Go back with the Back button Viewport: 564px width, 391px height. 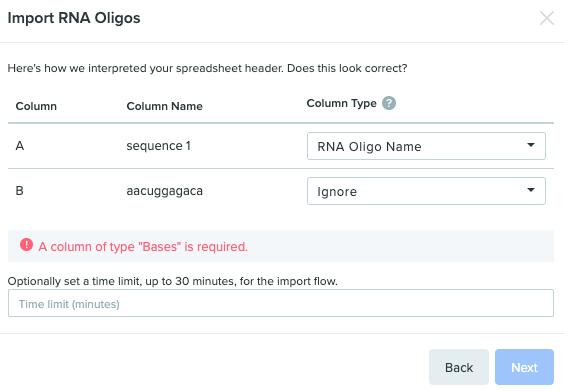click(459, 367)
